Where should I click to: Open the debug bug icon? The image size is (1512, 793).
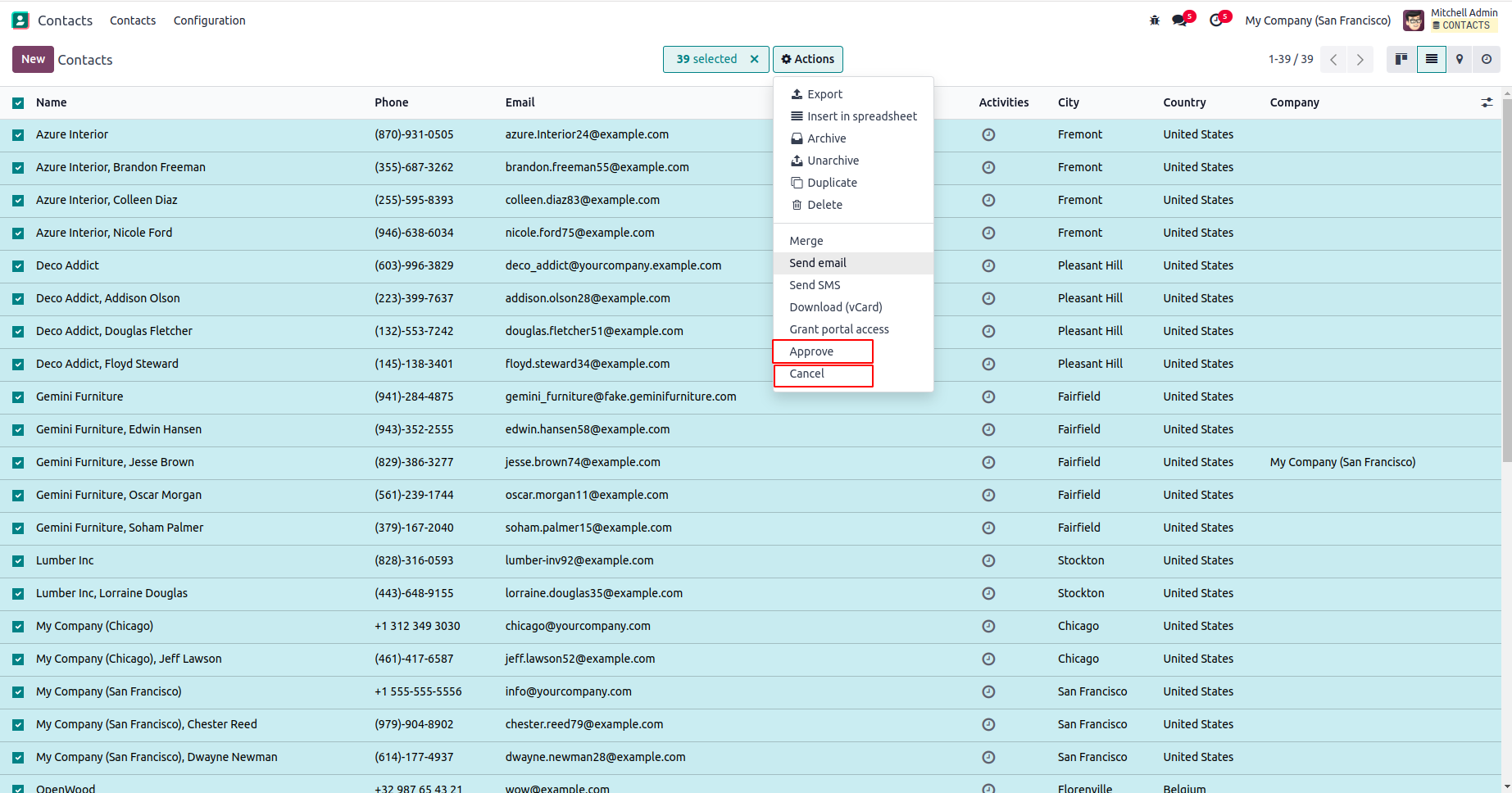[1155, 20]
